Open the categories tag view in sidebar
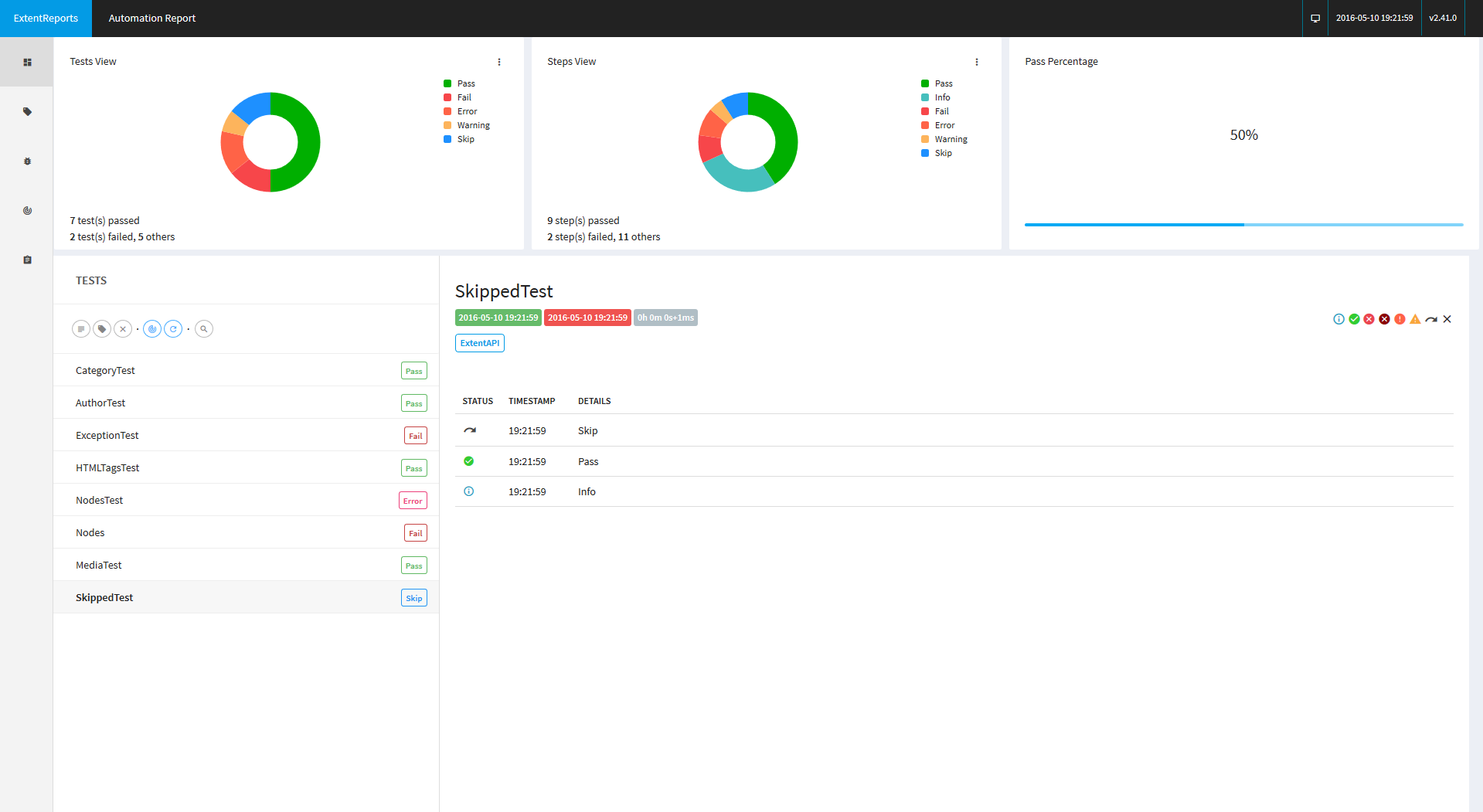The height and width of the screenshot is (812, 1483). click(x=27, y=112)
